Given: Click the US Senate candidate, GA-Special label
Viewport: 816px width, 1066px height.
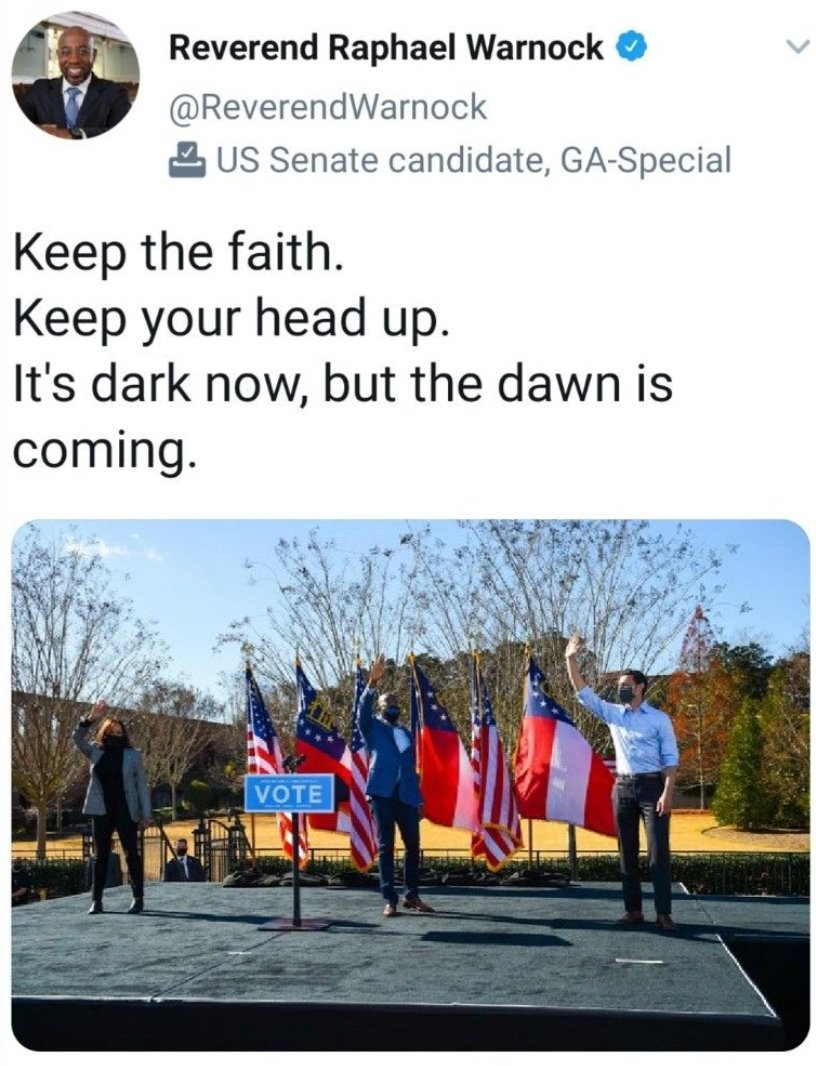Looking at the screenshot, I should (x=474, y=160).
